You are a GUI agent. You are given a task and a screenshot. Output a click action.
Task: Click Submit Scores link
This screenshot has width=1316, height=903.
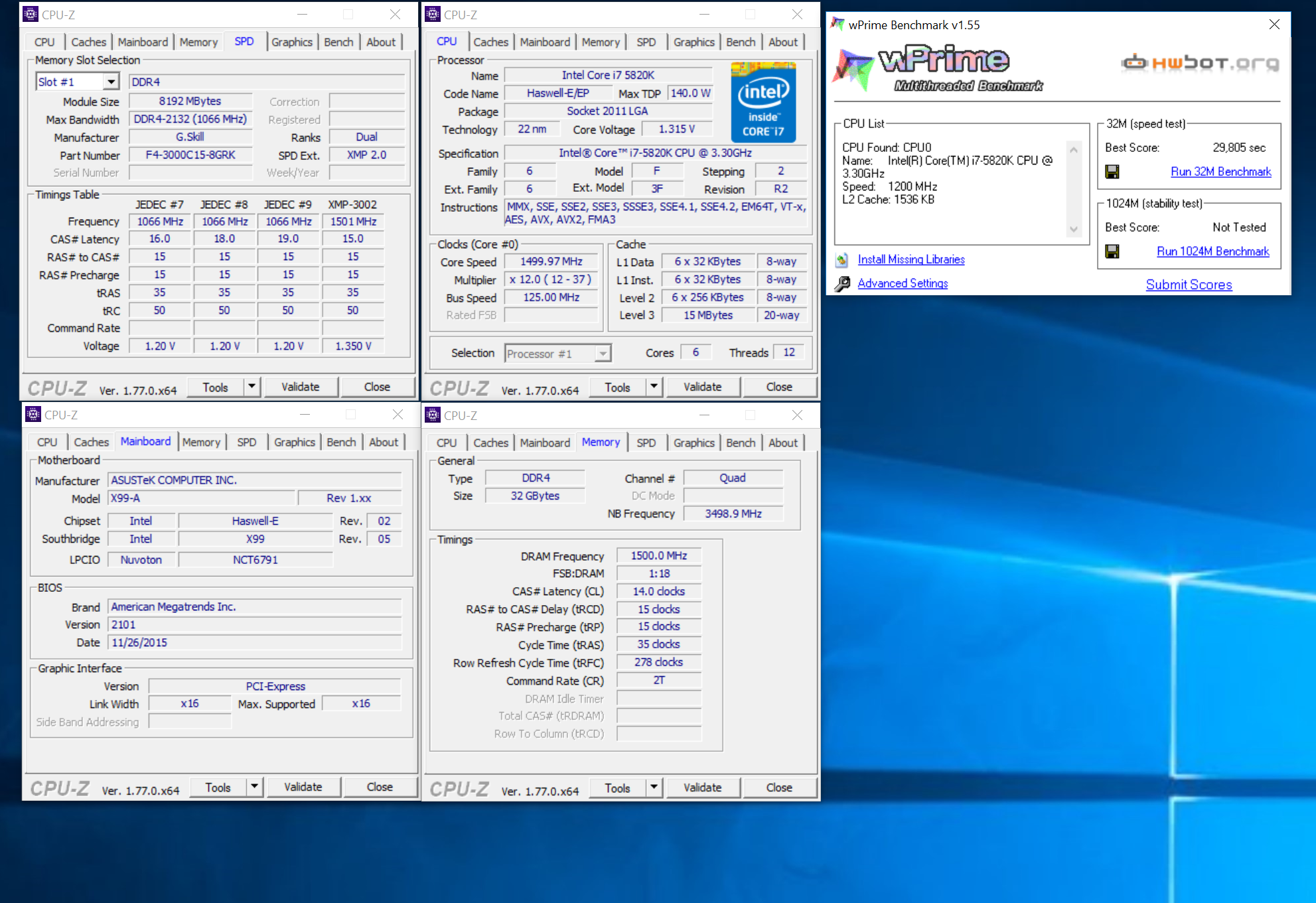pyautogui.click(x=1189, y=285)
